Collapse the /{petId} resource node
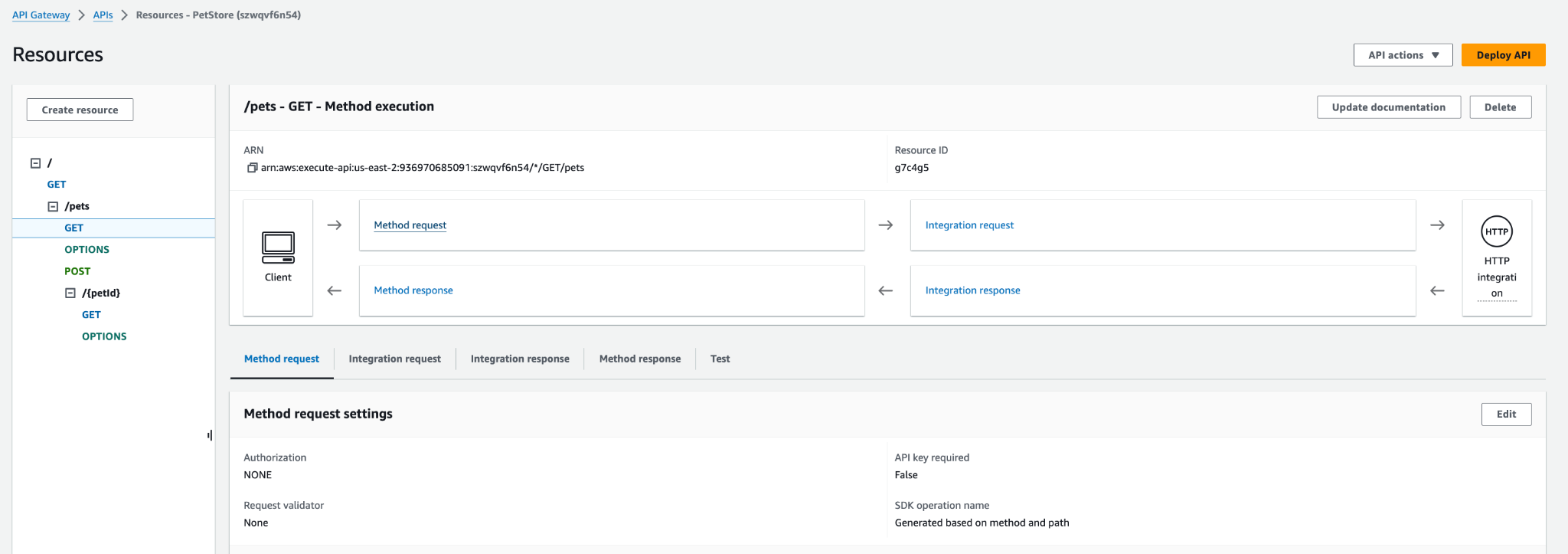Viewport: 1568px width, 554px height. pyautogui.click(x=70, y=293)
